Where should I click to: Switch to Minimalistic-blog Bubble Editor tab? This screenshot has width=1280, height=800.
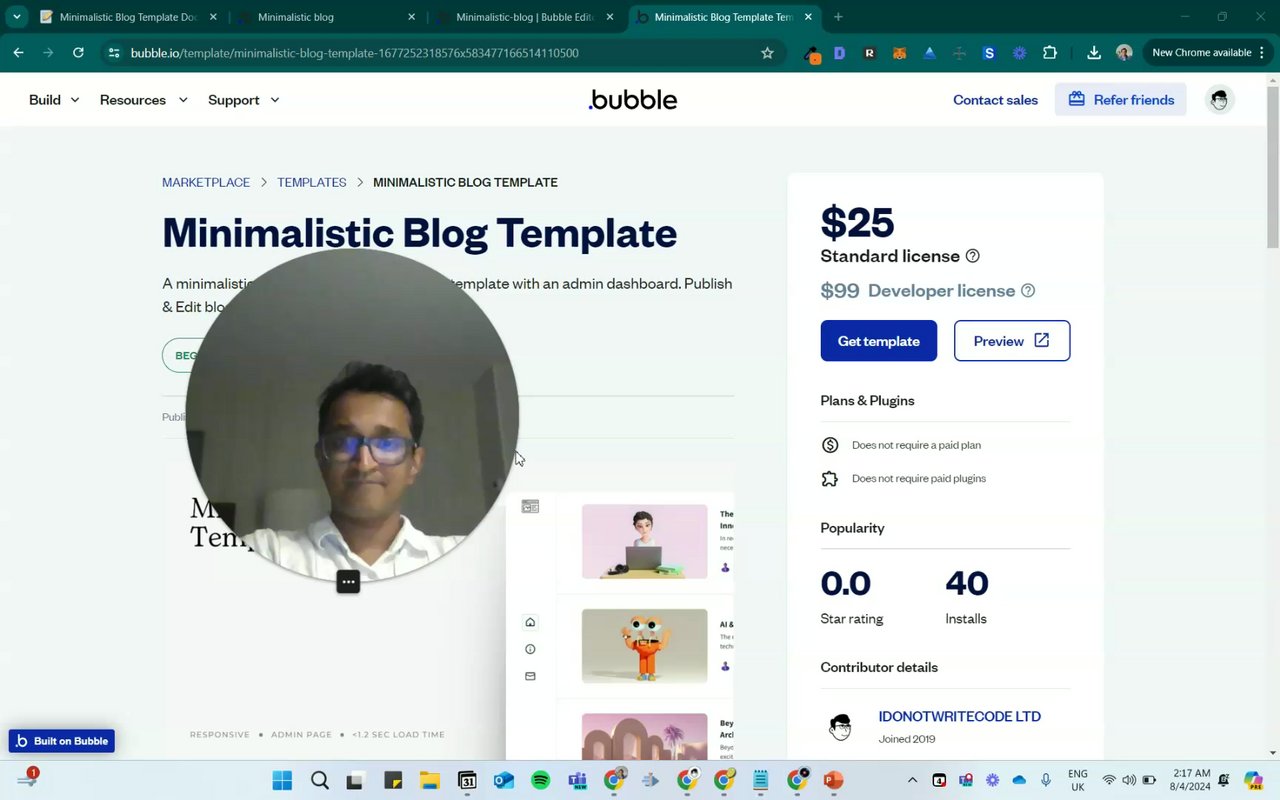tap(525, 17)
